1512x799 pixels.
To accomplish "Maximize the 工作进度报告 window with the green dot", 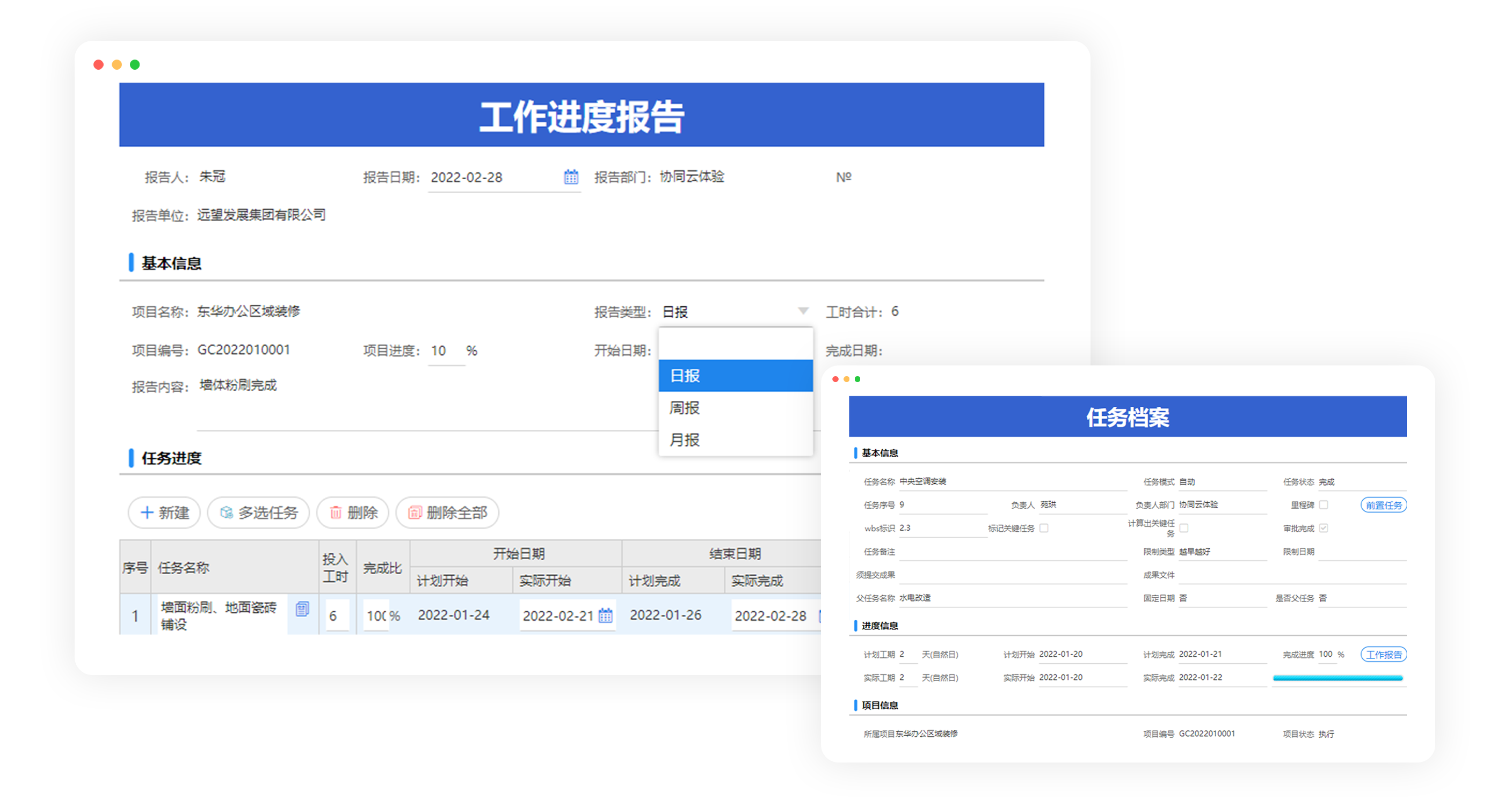I will 135,64.
